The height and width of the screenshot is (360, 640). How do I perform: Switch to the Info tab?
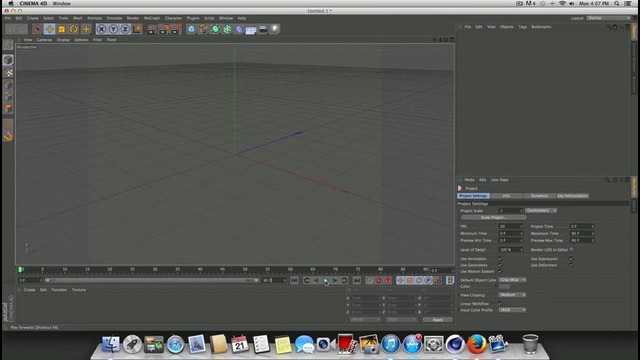point(506,196)
